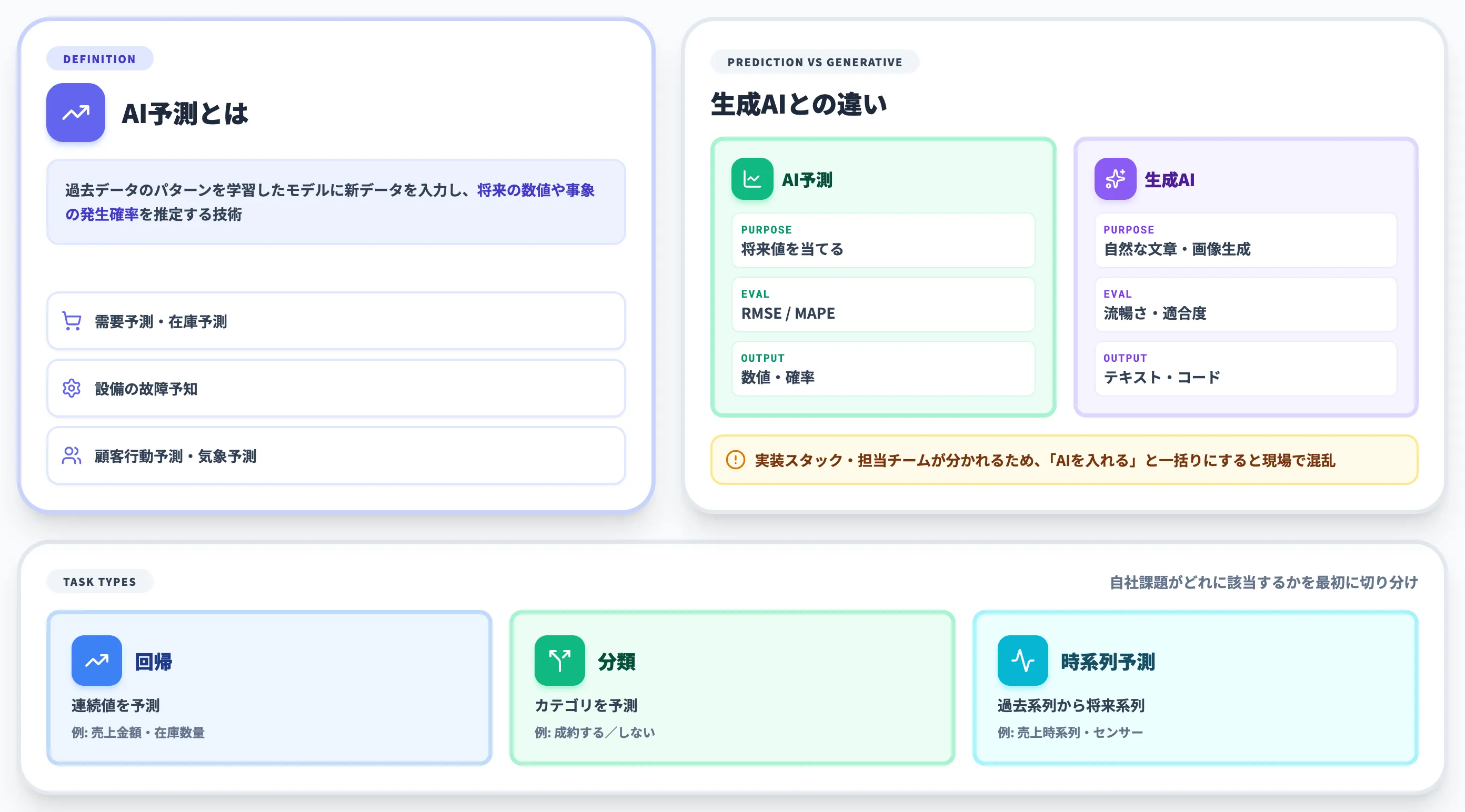Click the green branch icon beside 分類
Image resolution: width=1465 pixels, height=812 pixels.
pos(559,661)
